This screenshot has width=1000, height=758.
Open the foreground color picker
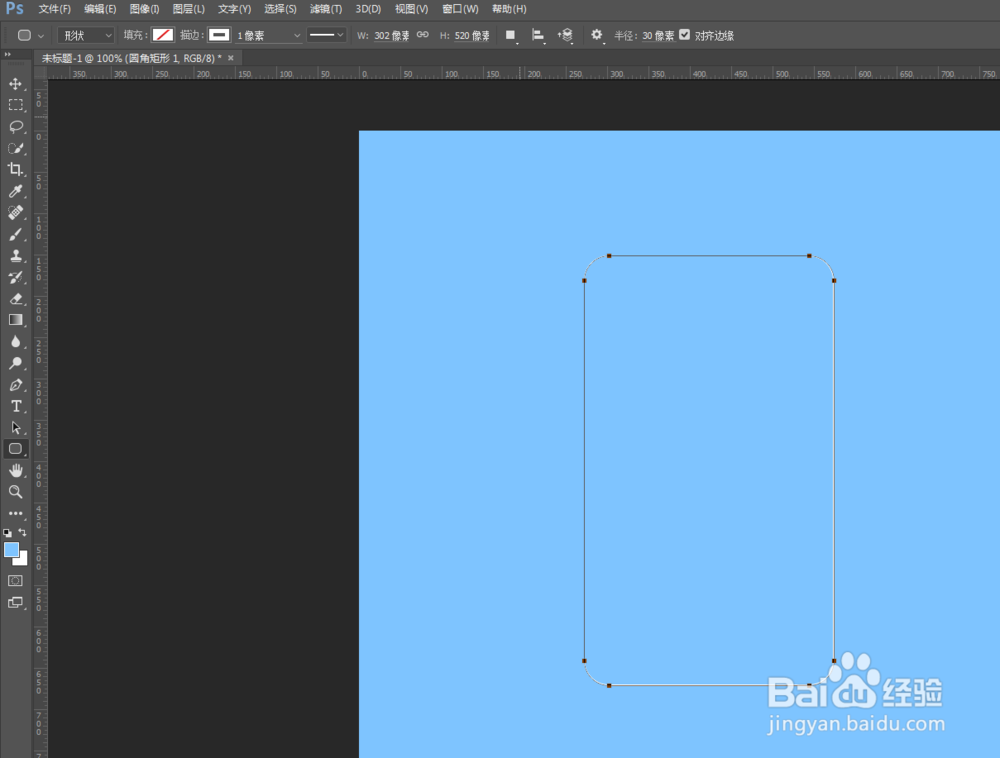click(x=11, y=550)
